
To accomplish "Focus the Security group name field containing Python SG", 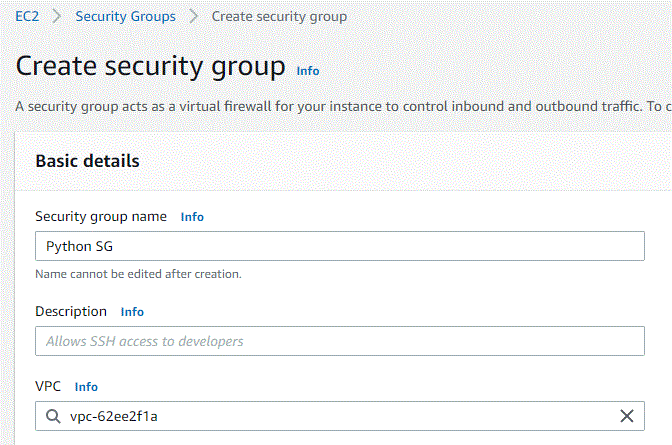I will point(340,246).
